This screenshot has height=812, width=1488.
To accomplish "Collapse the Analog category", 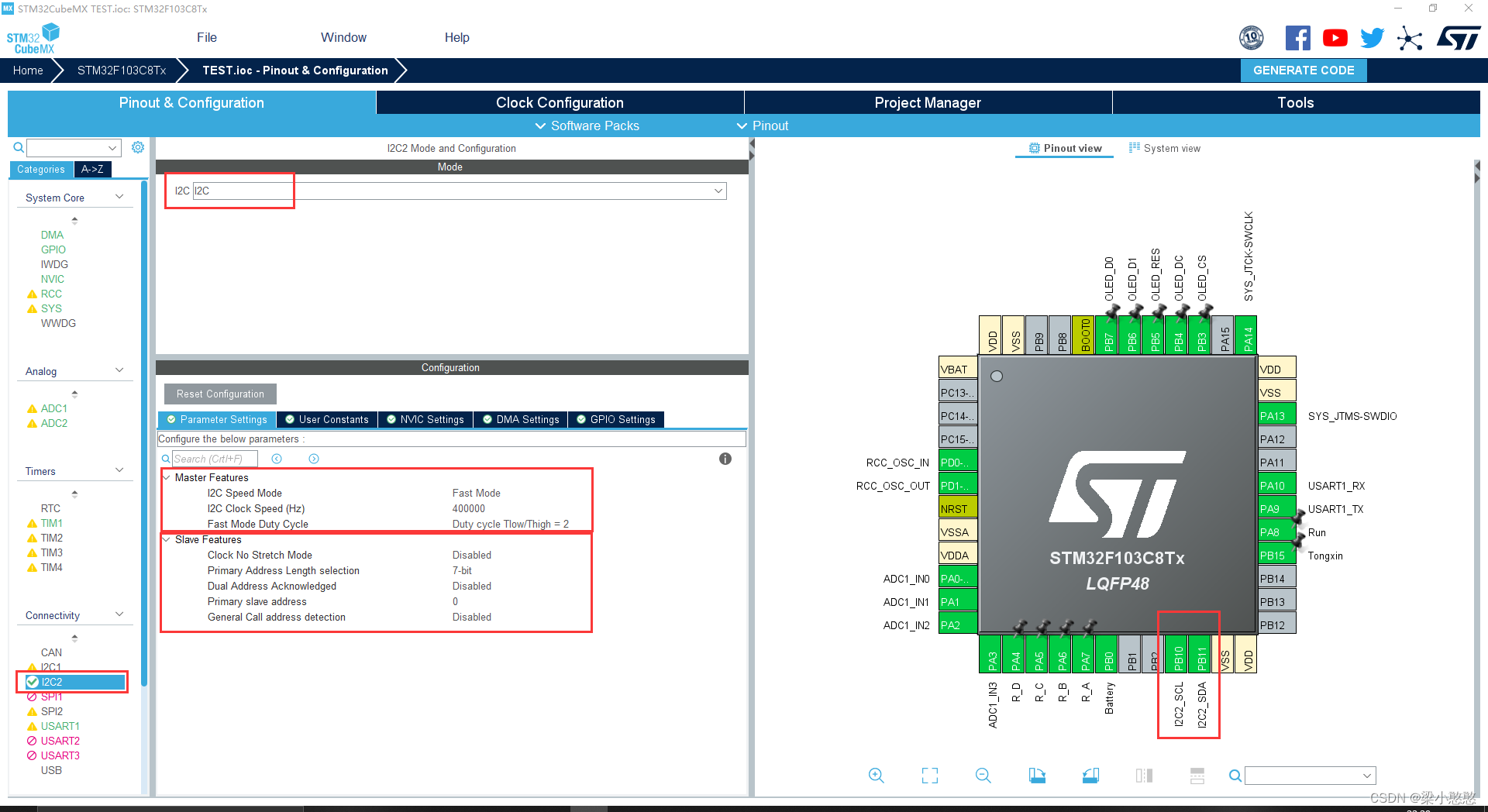I will point(119,370).
